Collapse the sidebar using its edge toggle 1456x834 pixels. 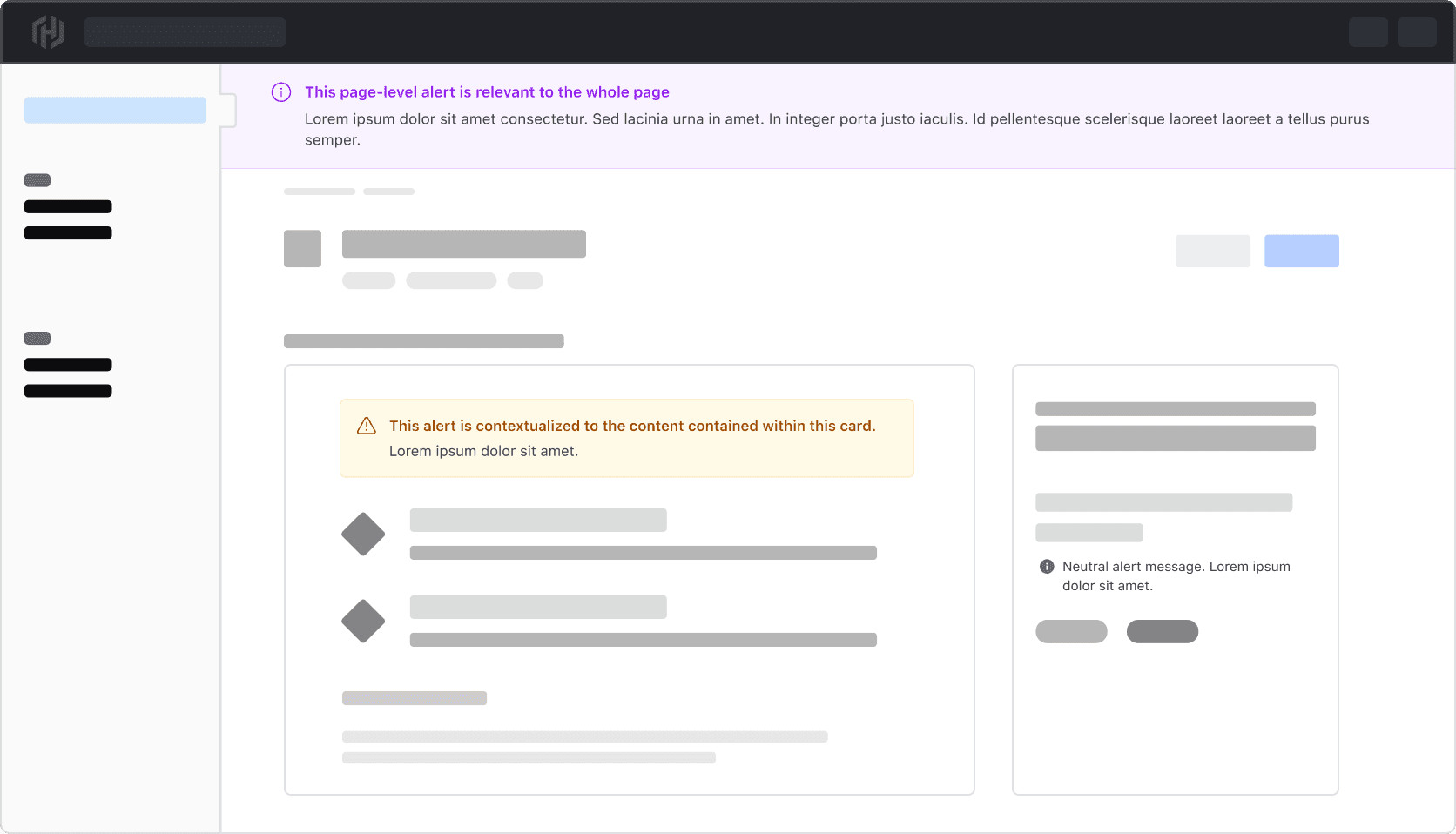228,111
